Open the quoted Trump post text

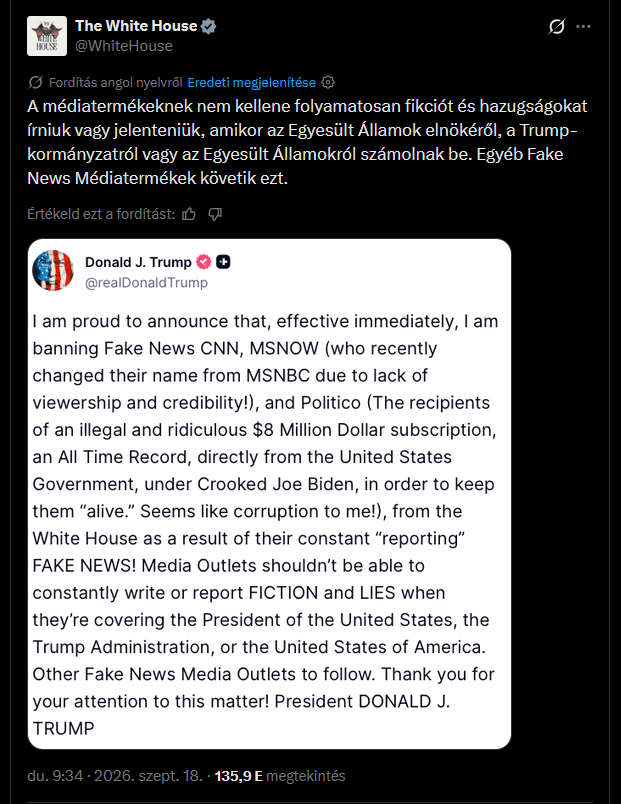point(265,525)
